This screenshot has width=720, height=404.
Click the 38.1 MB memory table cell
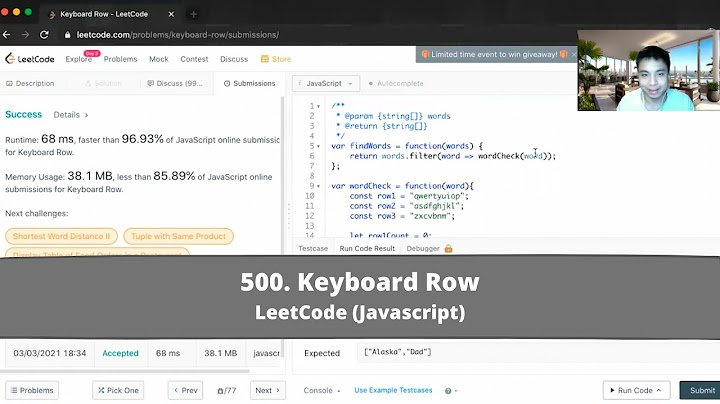point(220,353)
